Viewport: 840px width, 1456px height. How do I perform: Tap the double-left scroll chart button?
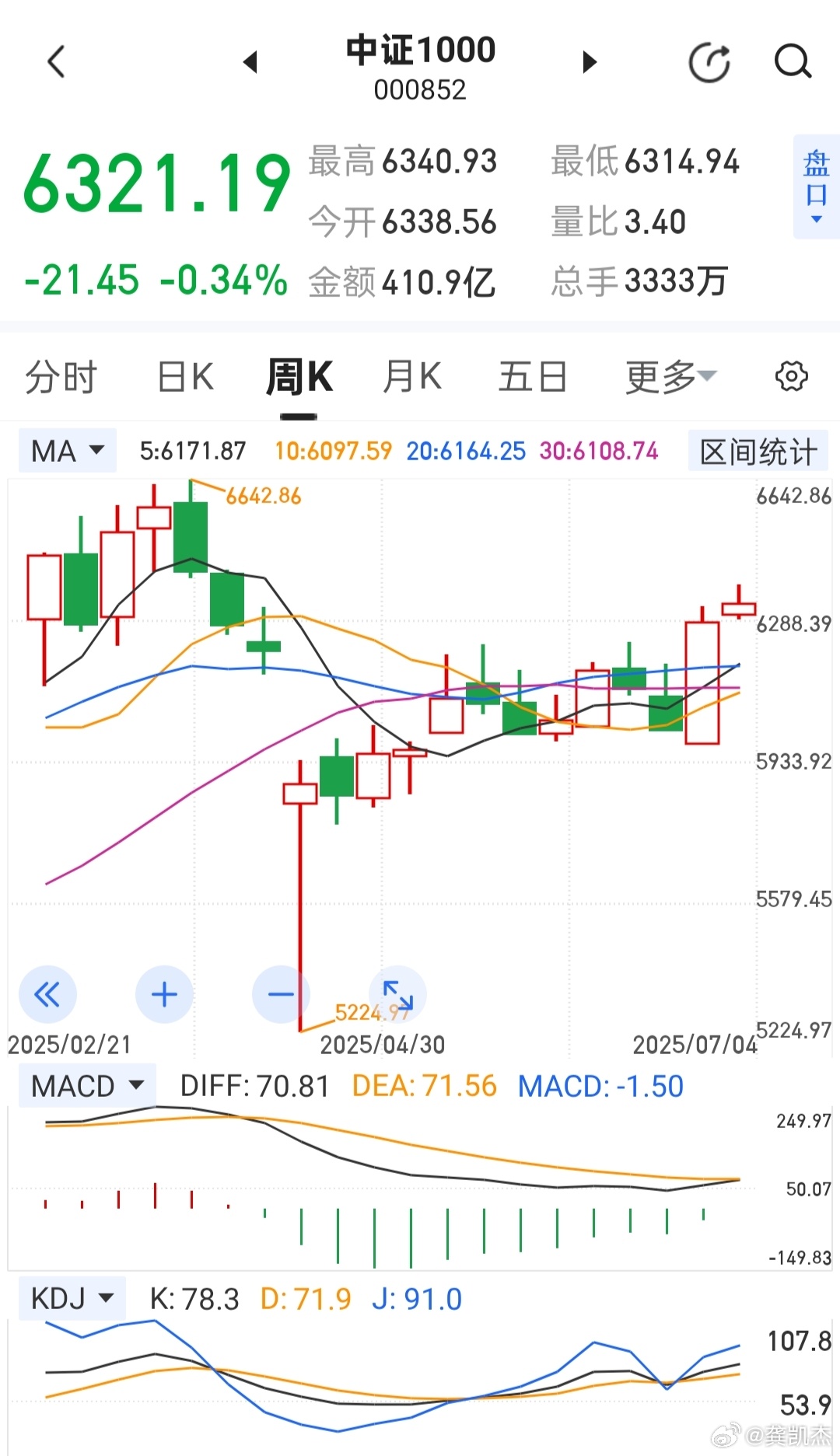coord(47,994)
